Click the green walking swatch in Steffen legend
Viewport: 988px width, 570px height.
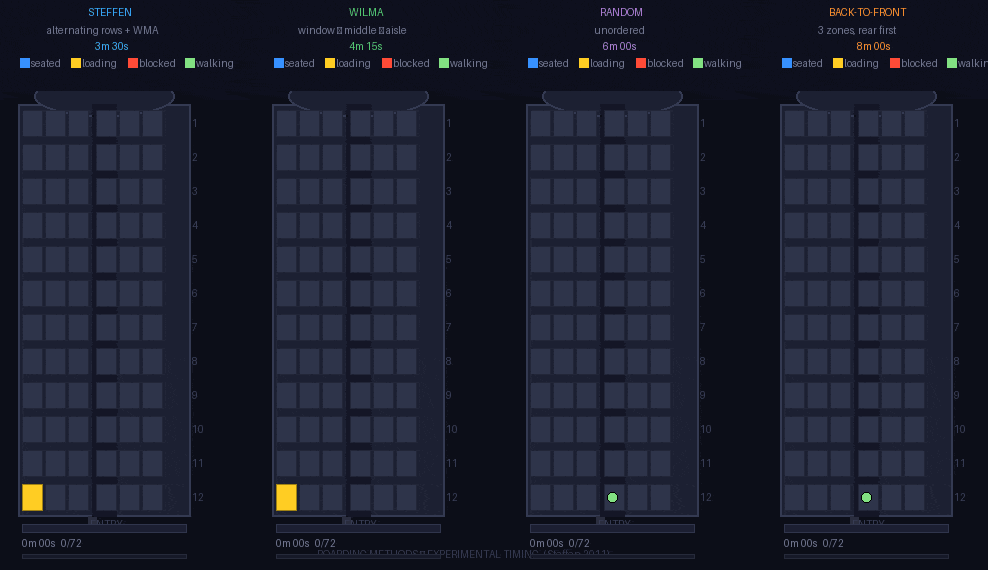point(190,63)
